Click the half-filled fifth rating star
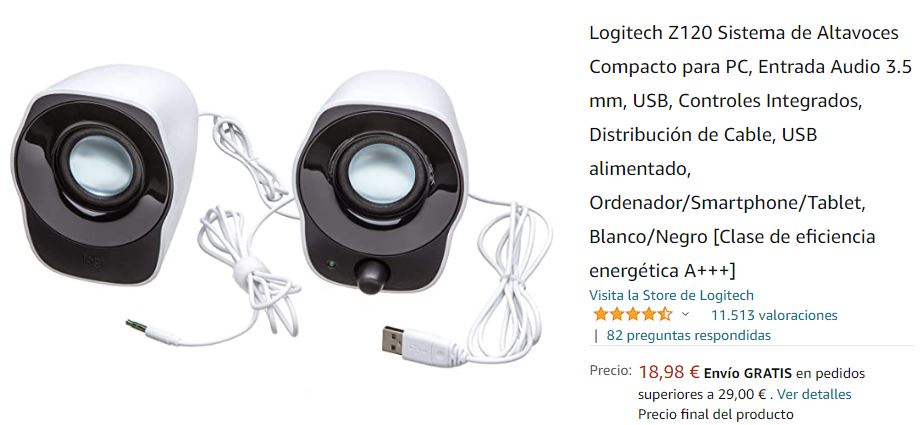The height and width of the screenshot is (425, 920). tap(665, 314)
